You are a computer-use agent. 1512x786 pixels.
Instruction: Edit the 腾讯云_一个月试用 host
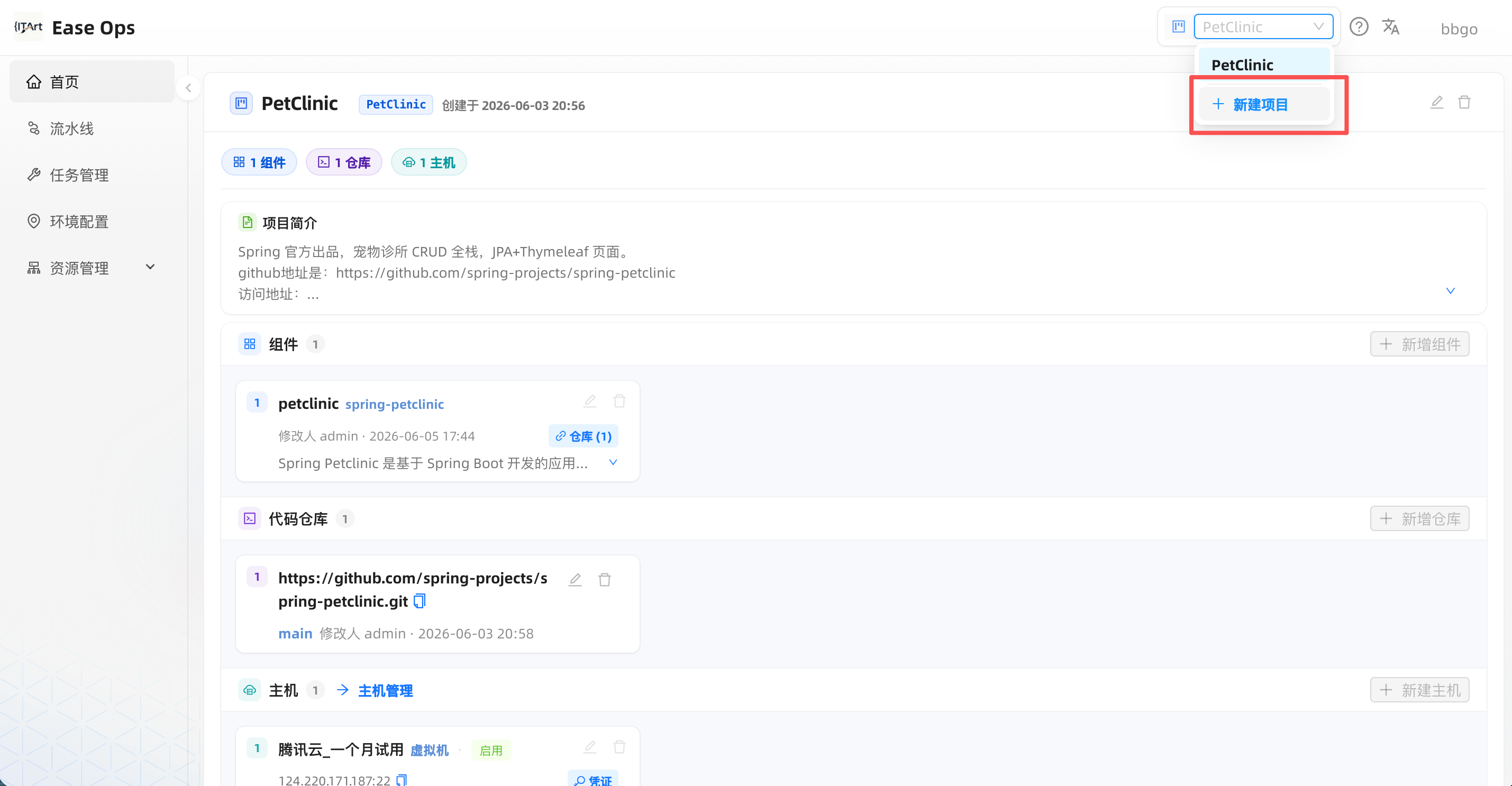click(590, 747)
